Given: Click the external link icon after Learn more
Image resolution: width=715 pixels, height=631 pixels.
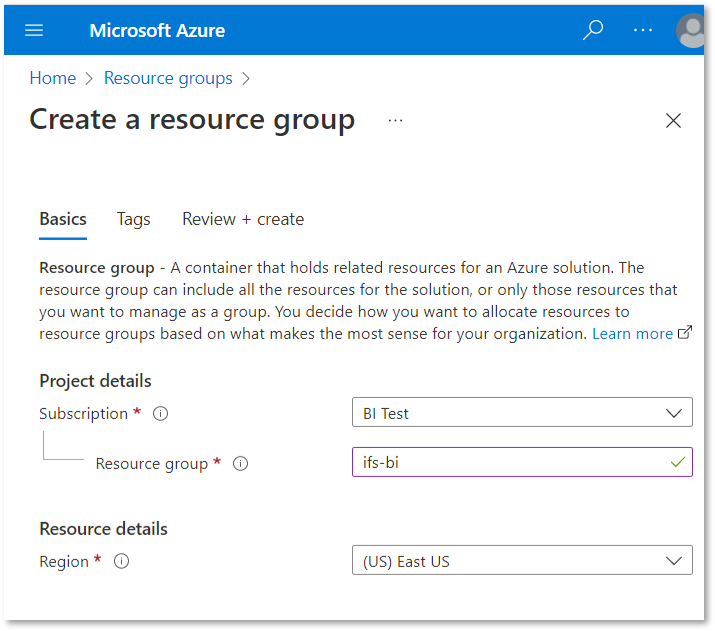Looking at the screenshot, I should coord(685,332).
